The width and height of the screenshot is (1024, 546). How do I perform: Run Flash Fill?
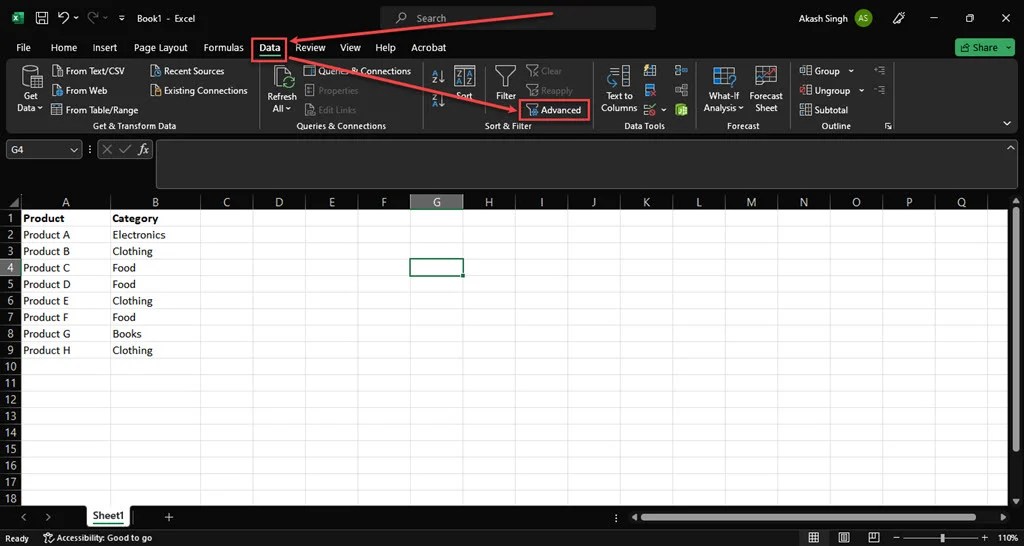[650, 70]
